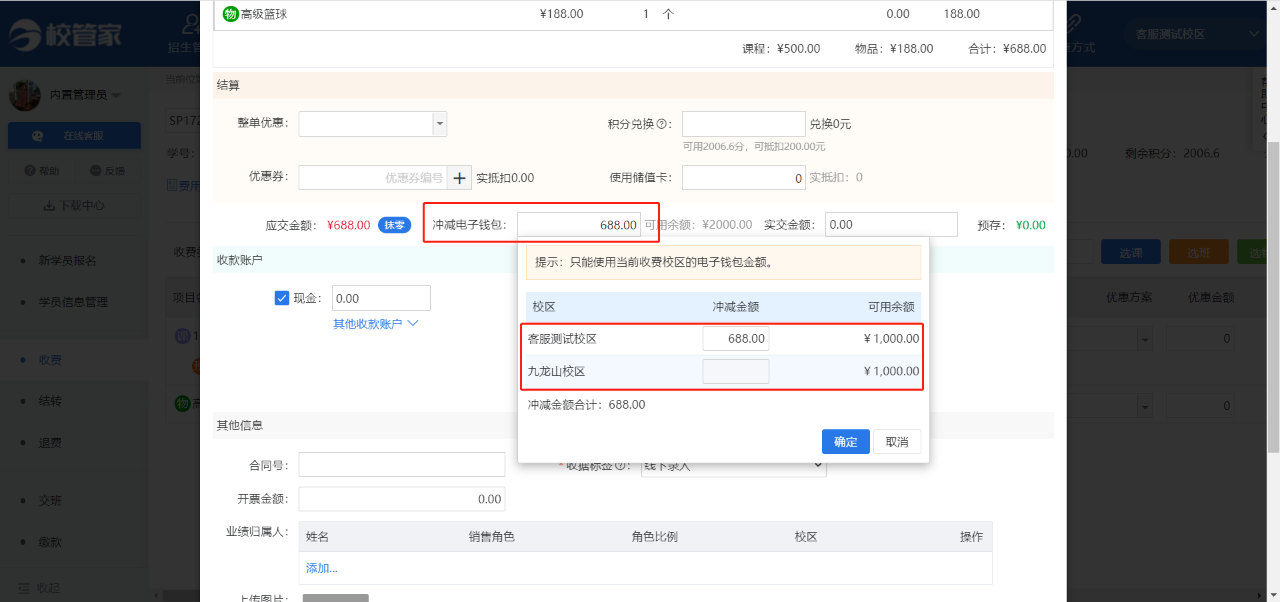Screen dimensions: 1280x602
Task: Click the help icon beside 积分兑换
Action: coord(662,125)
